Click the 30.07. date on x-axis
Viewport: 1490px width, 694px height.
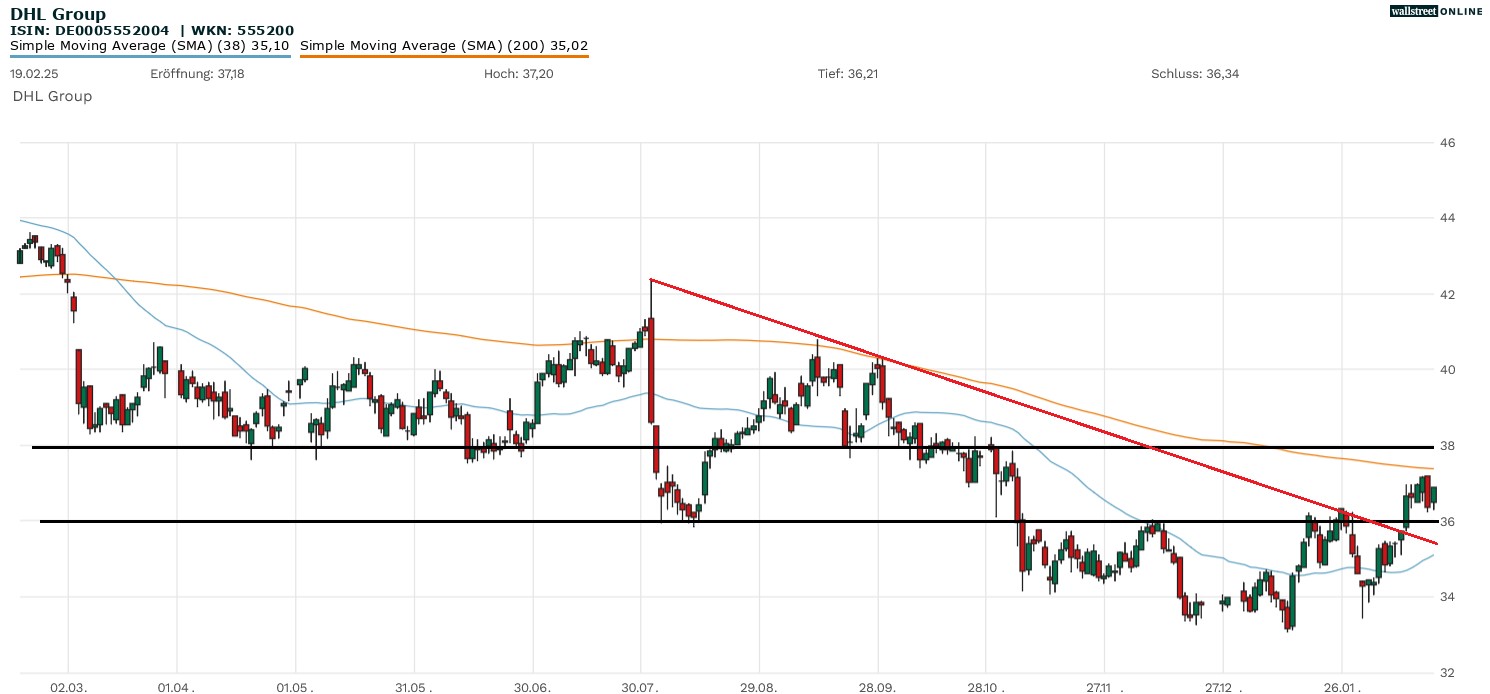click(640, 689)
